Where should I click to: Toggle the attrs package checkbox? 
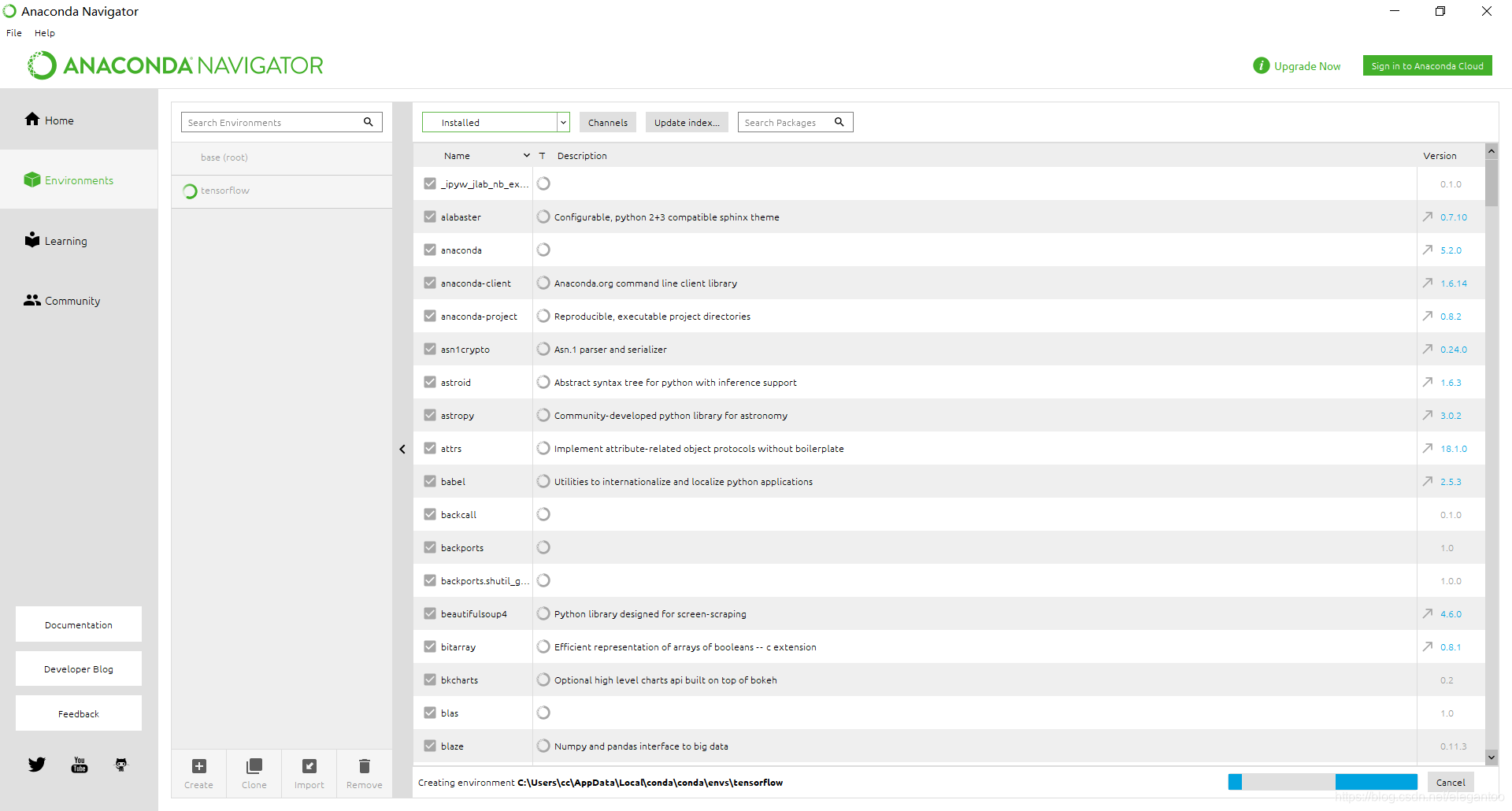point(430,448)
